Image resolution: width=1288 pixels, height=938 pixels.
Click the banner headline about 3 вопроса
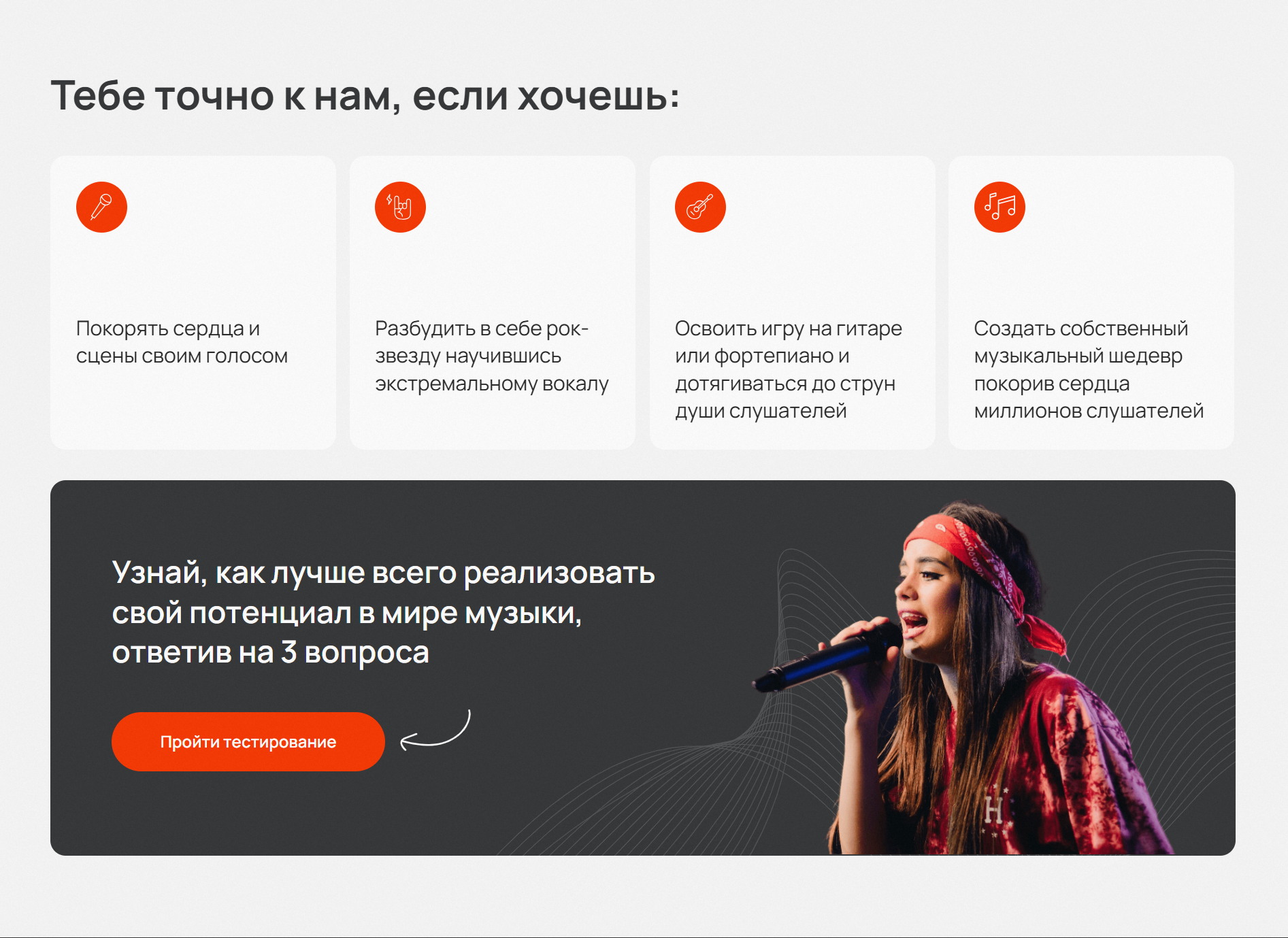point(383,612)
